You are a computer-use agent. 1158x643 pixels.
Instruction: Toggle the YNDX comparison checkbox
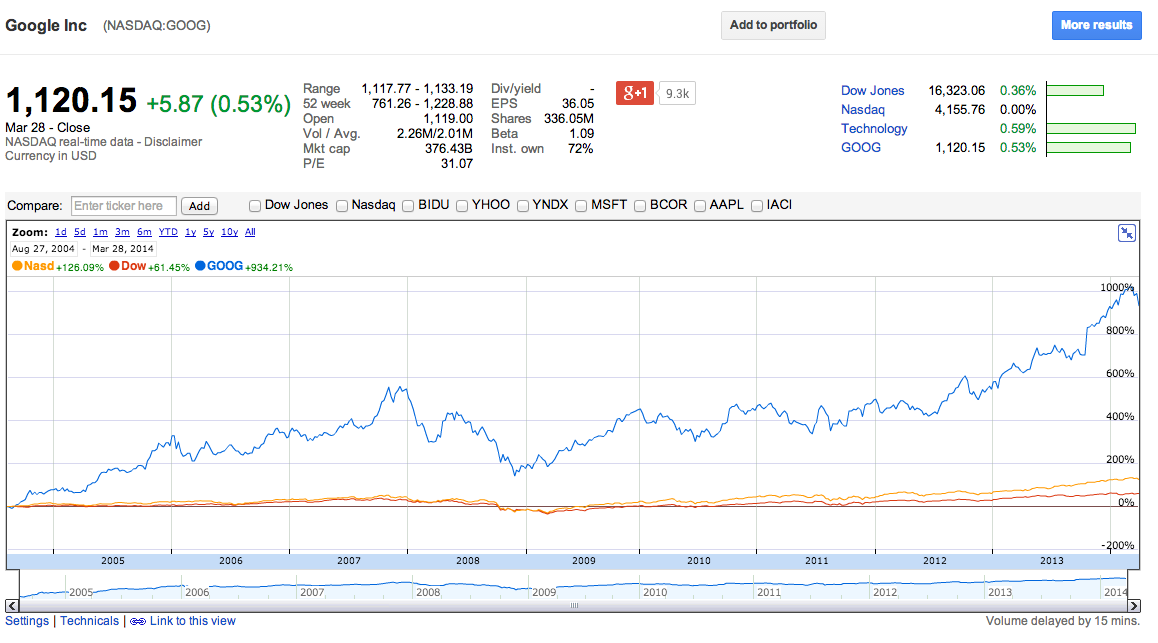pyautogui.click(x=523, y=206)
